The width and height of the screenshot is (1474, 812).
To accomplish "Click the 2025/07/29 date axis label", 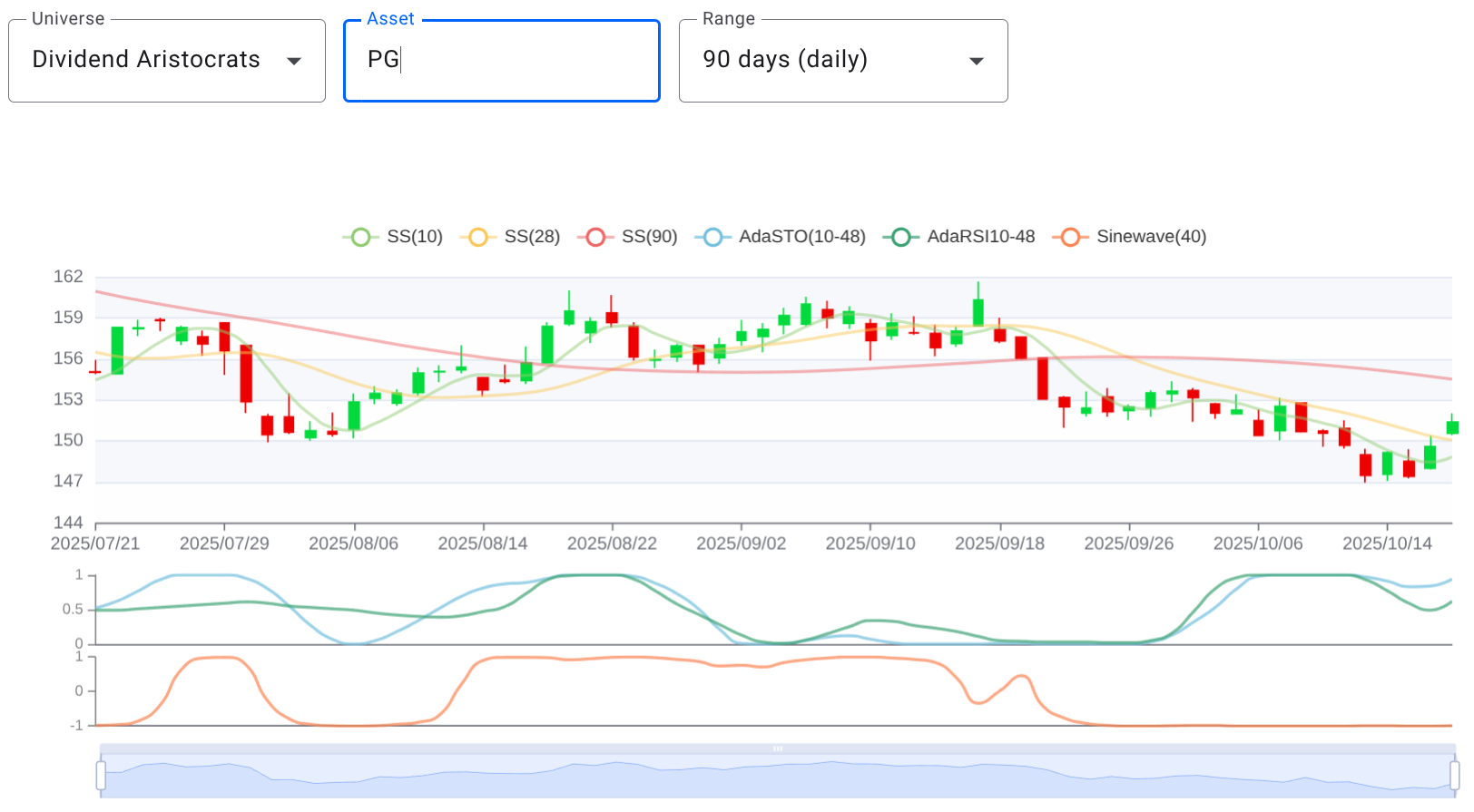I will 224,543.
